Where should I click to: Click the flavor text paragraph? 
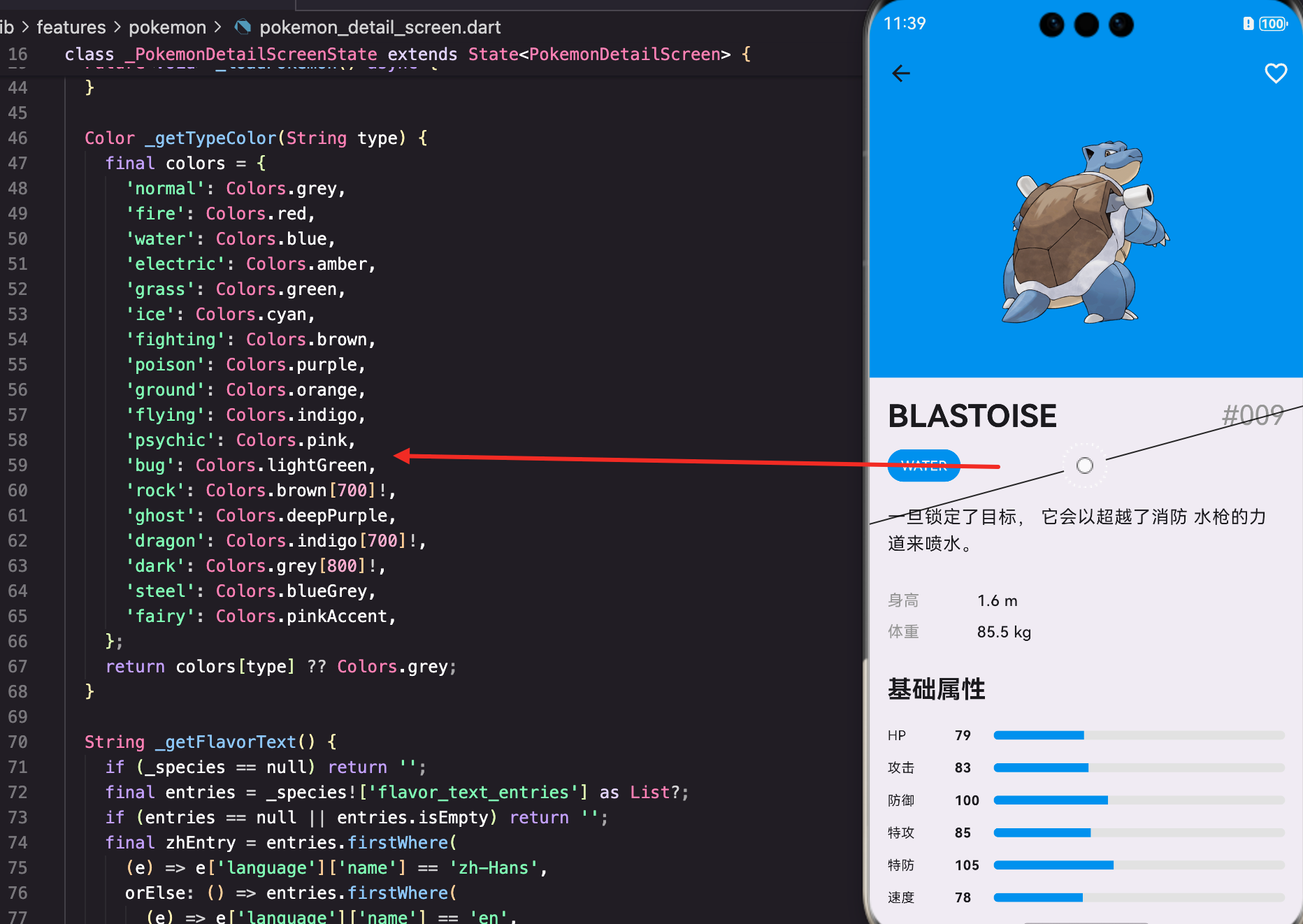tap(1077, 530)
